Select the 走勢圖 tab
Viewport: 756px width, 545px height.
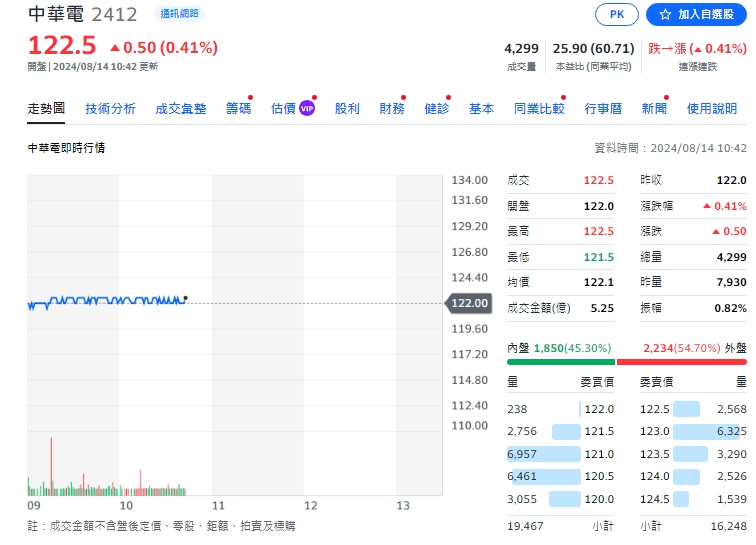(x=46, y=109)
